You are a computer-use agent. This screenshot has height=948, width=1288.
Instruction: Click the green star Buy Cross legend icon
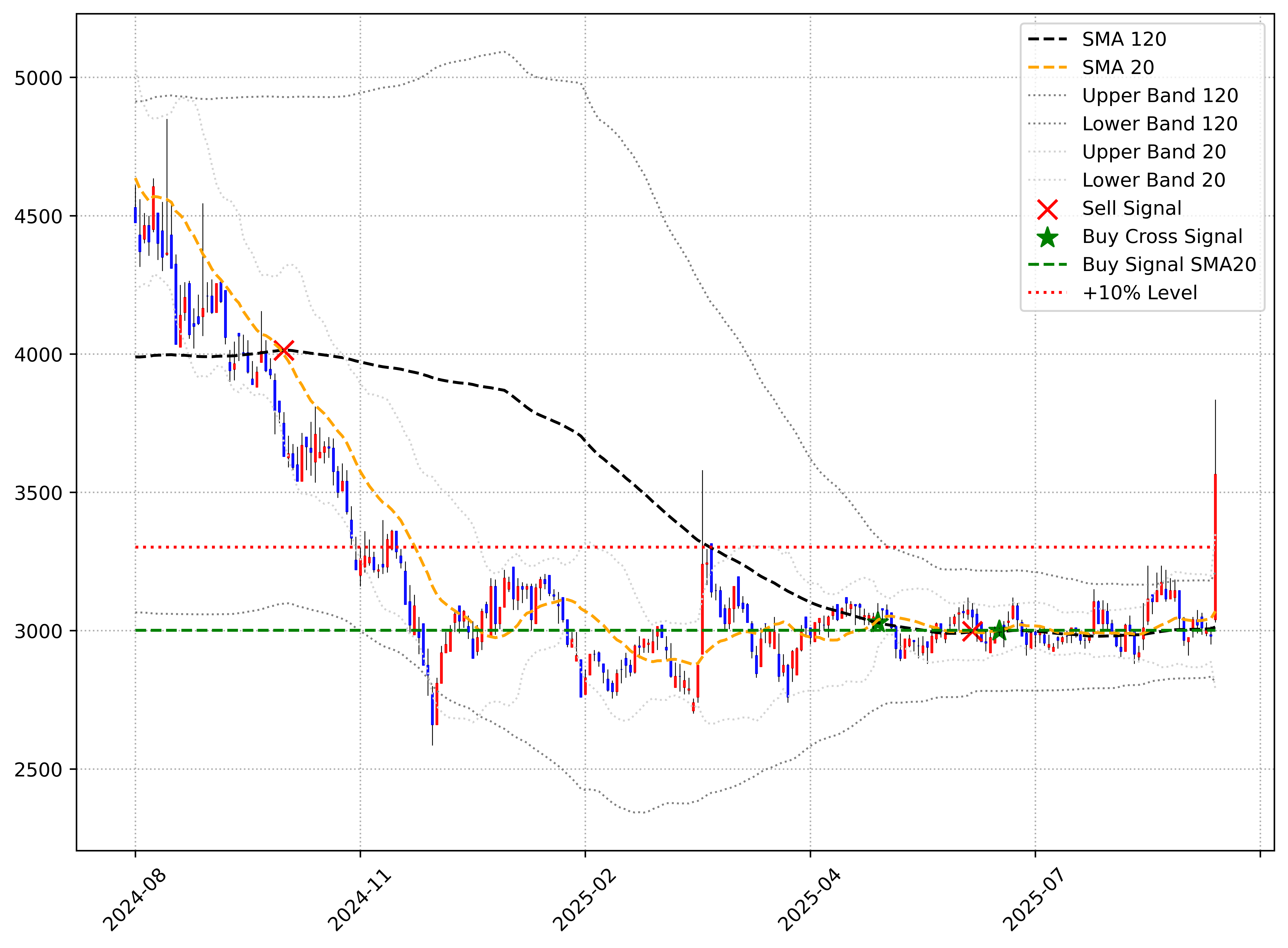(x=1047, y=238)
